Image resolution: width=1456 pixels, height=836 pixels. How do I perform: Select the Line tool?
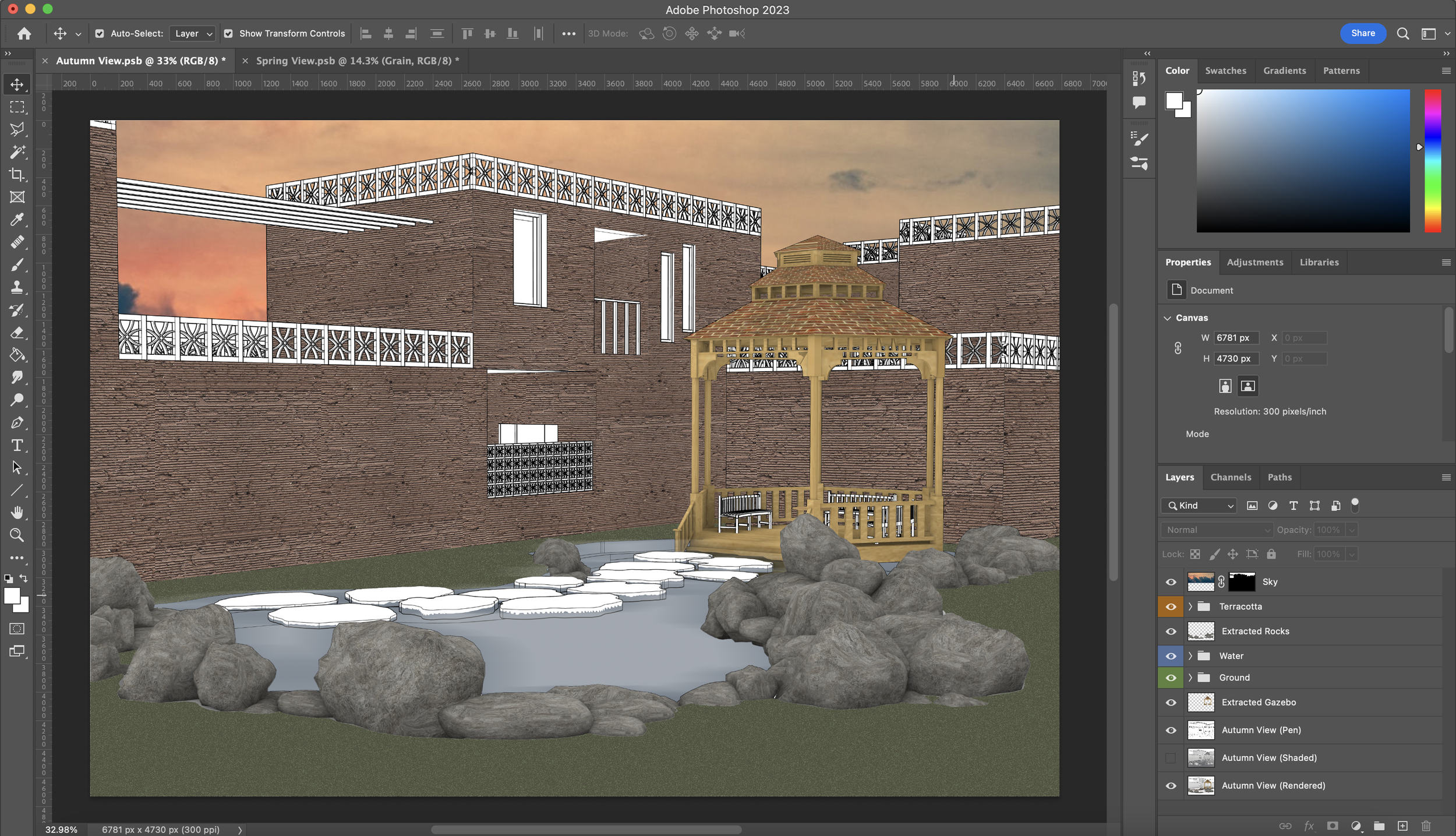point(17,490)
